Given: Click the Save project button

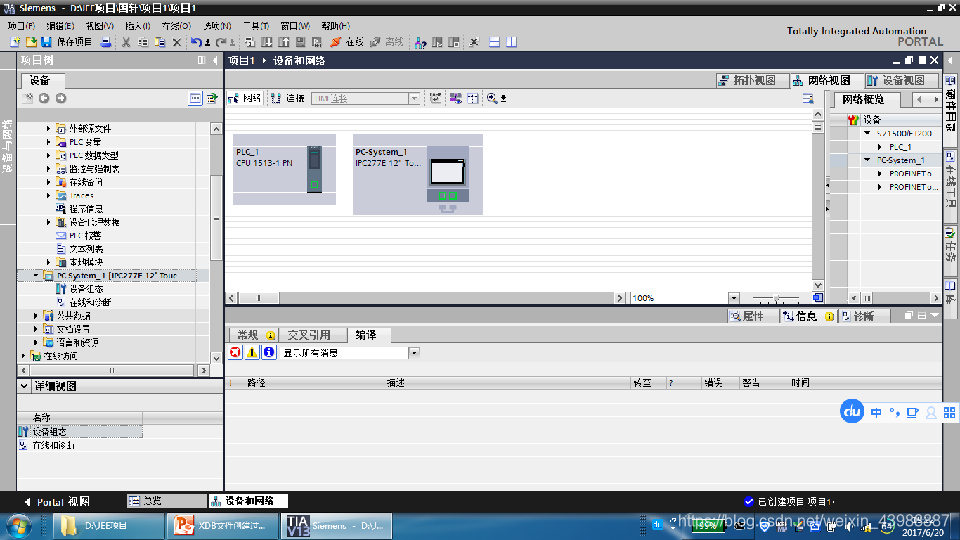Looking at the screenshot, I should [67, 42].
